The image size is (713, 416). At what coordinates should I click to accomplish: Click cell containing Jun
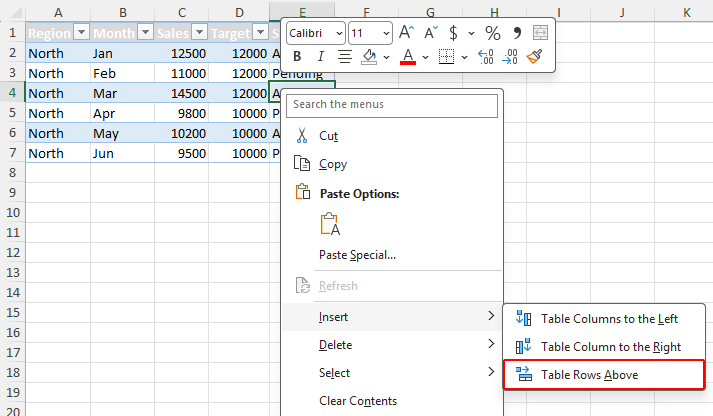pyautogui.click(x=122, y=153)
